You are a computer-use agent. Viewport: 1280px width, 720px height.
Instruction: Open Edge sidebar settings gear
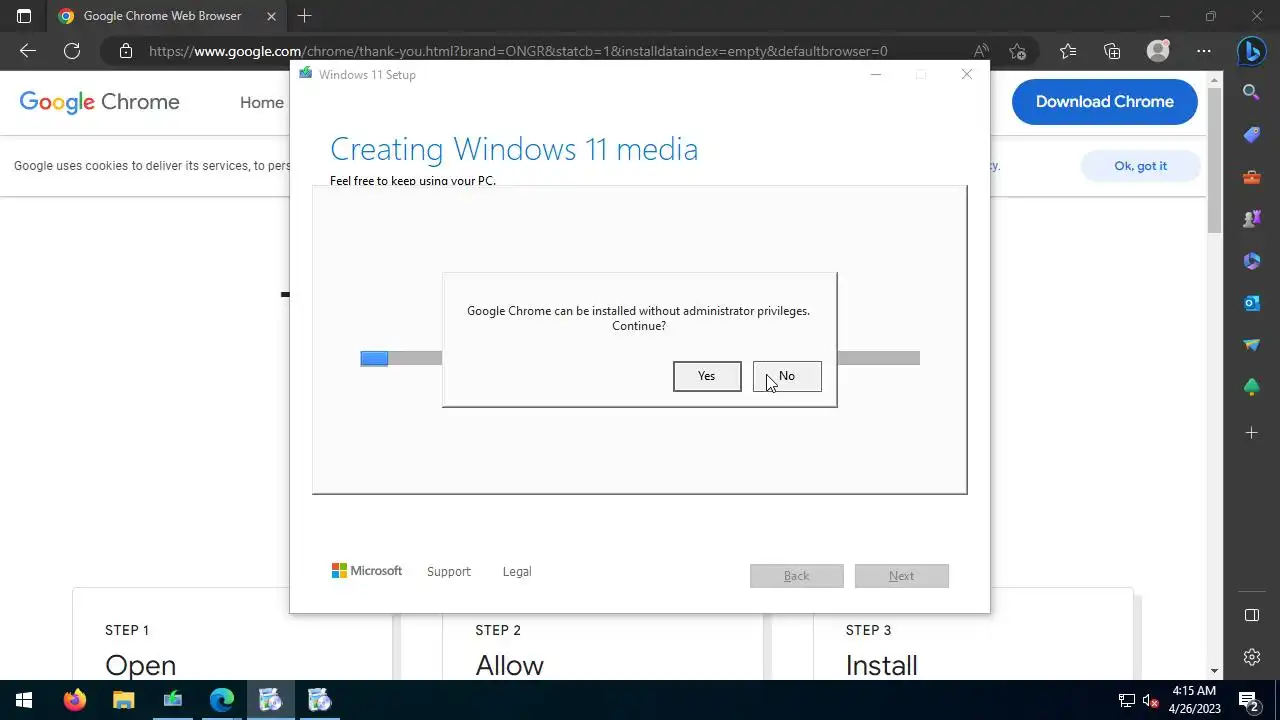point(1251,657)
